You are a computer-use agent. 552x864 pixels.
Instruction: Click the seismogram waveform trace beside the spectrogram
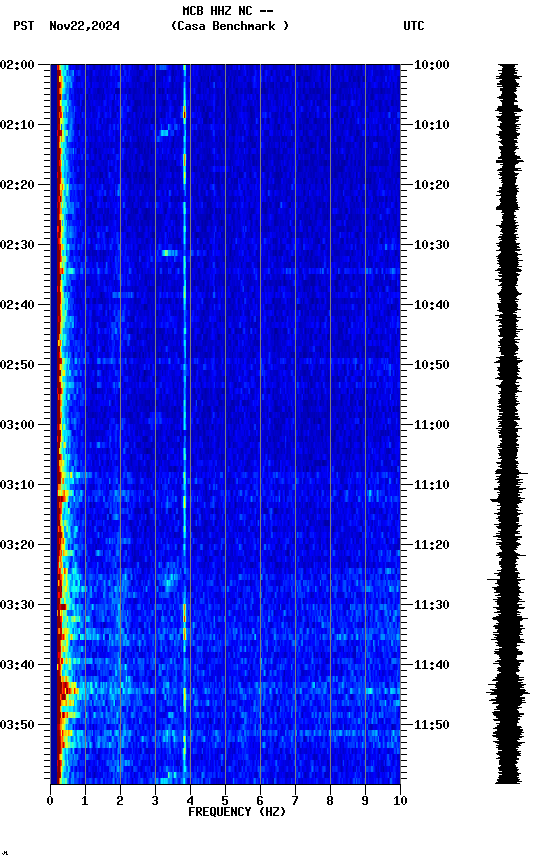point(508,424)
